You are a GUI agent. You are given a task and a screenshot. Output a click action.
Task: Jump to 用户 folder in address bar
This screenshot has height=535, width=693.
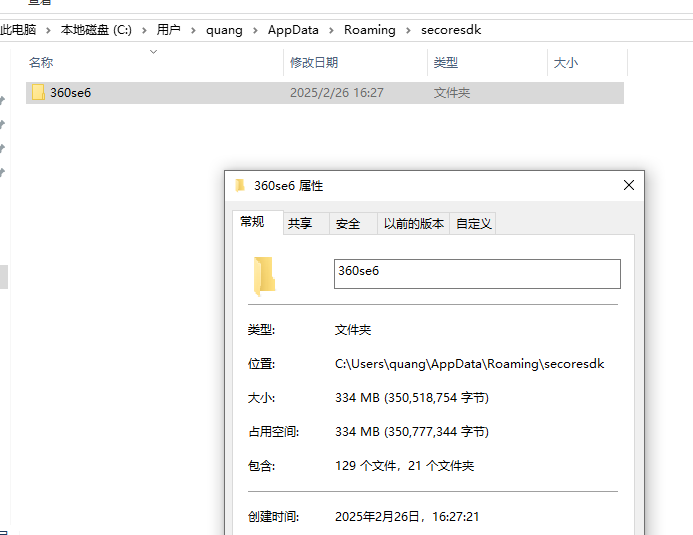pyautogui.click(x=169, y=30)
